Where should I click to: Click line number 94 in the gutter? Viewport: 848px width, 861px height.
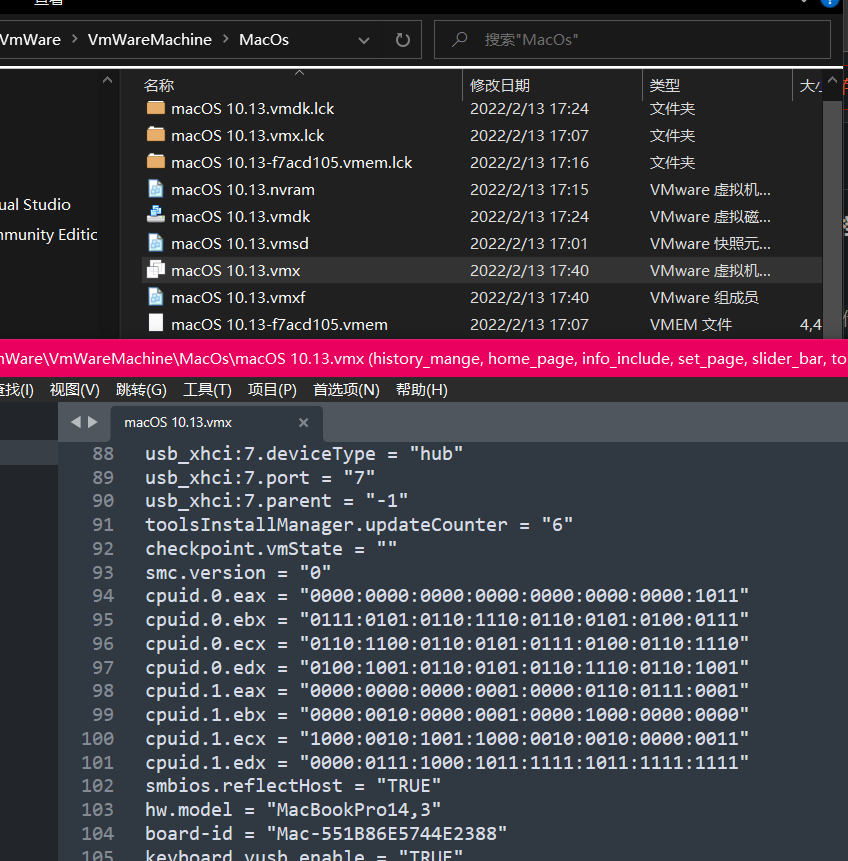[103, 595]
